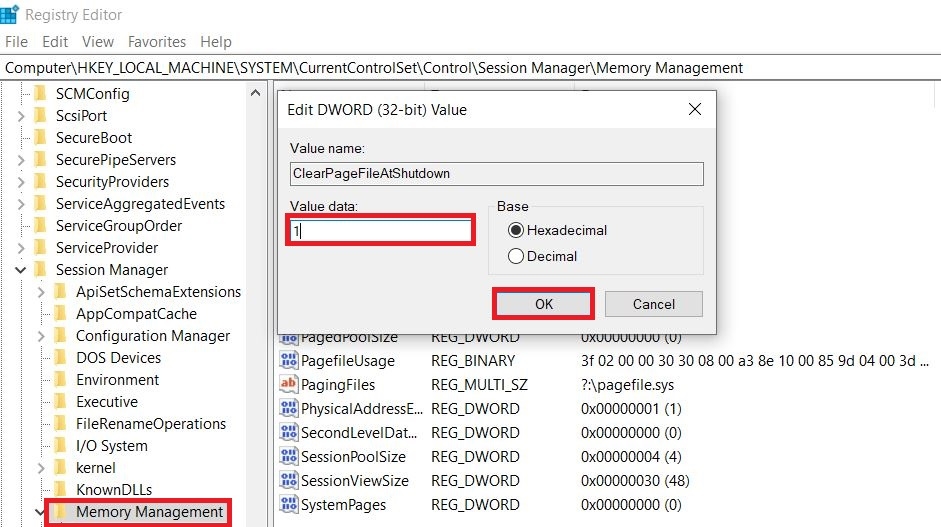Click the SecurePipeServers folder icon
The width and height of the screenshot is (941, 527).
[40, 160]
